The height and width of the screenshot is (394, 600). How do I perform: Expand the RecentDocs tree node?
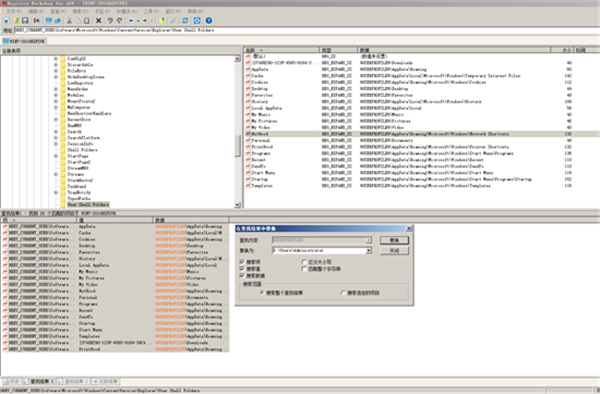tap(56, 120)
